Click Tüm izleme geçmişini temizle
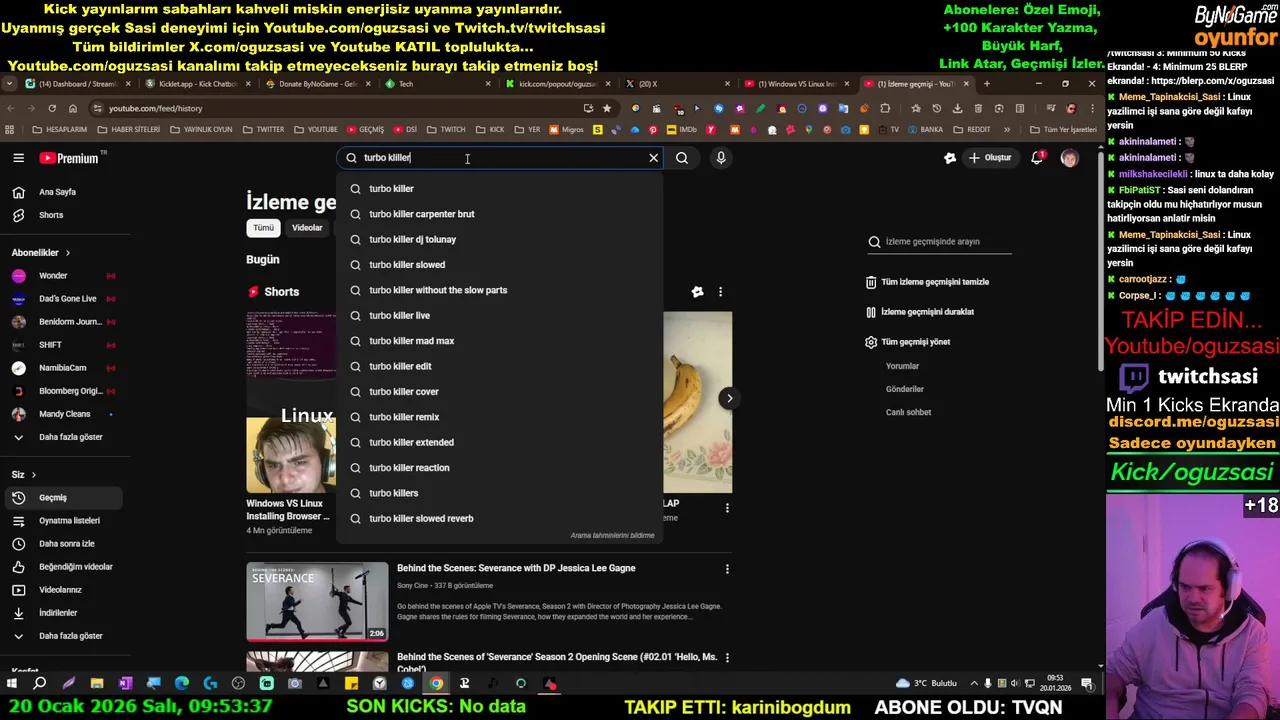 click(927, 282)
